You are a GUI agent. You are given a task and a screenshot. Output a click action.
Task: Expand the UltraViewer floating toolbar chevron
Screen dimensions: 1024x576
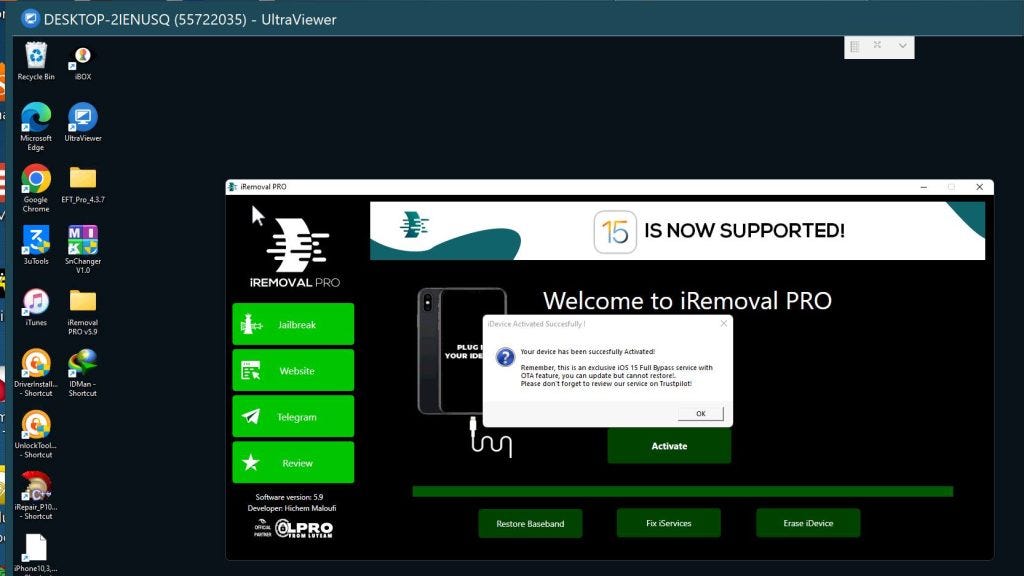(902, 46)
